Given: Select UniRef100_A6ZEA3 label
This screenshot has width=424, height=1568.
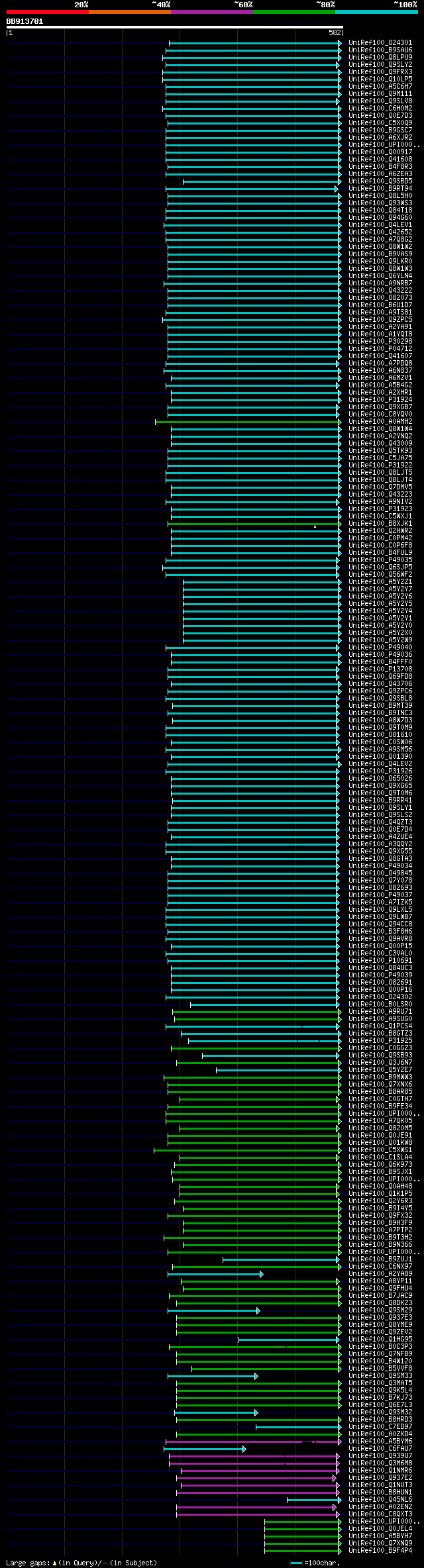Looking at the screenshot, I should (x=380, y=174).
